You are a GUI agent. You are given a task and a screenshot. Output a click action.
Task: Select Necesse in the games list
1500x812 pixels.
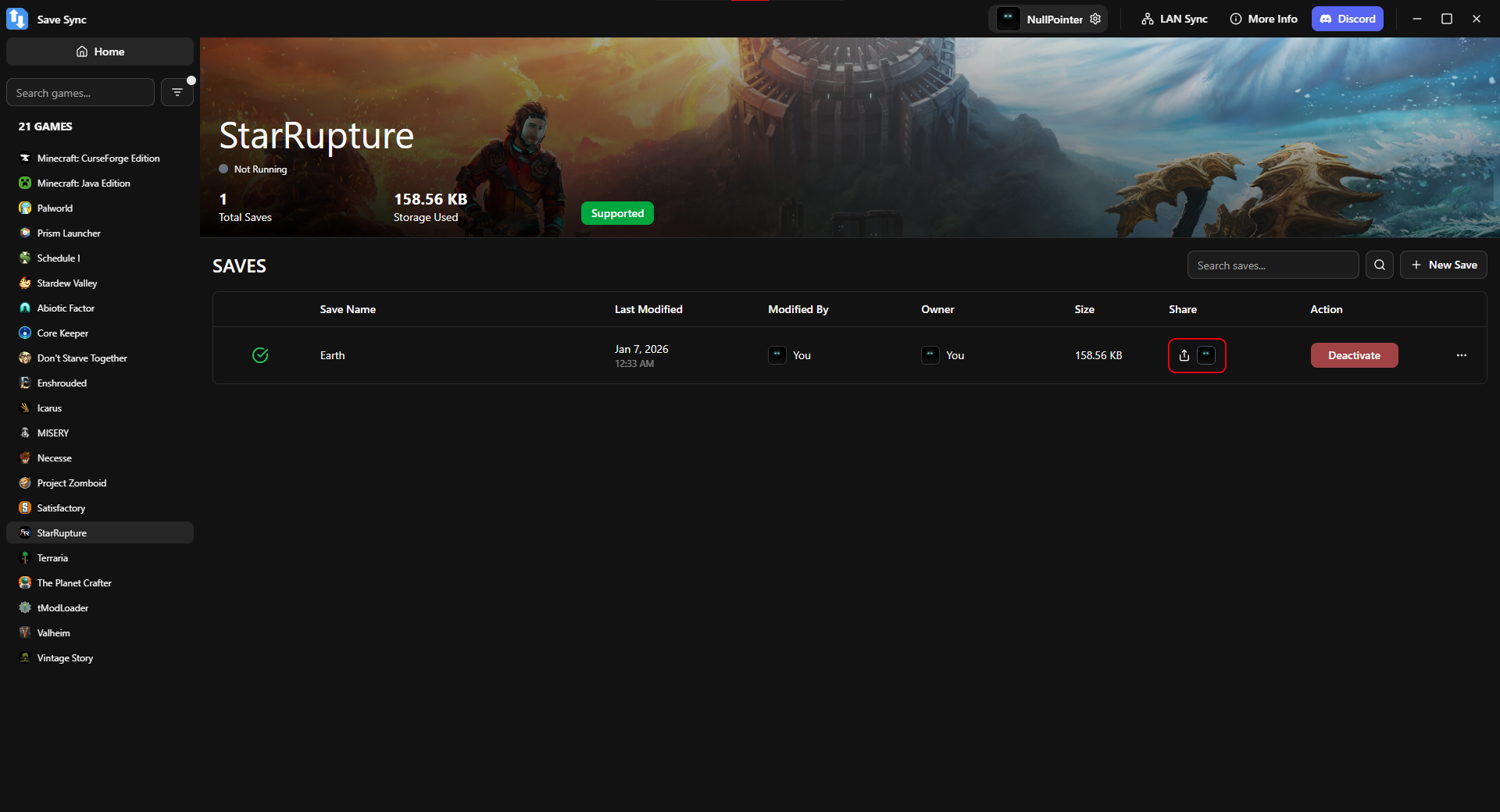(x=100, y=458)
